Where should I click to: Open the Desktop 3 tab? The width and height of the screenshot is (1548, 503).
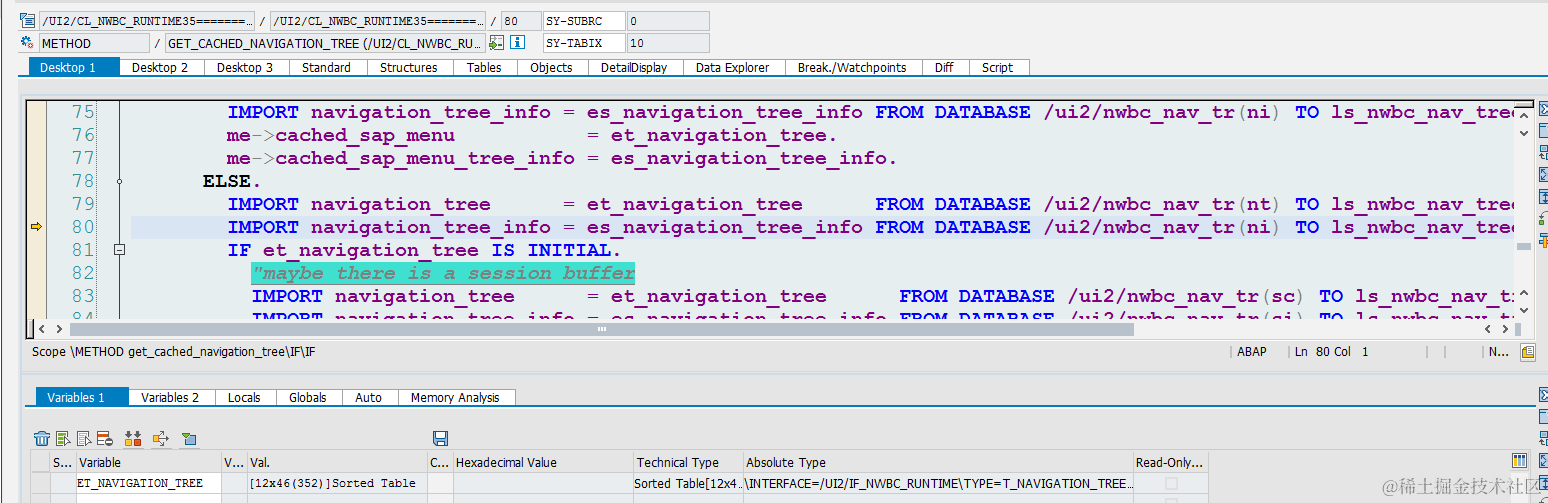coord(245,67)
